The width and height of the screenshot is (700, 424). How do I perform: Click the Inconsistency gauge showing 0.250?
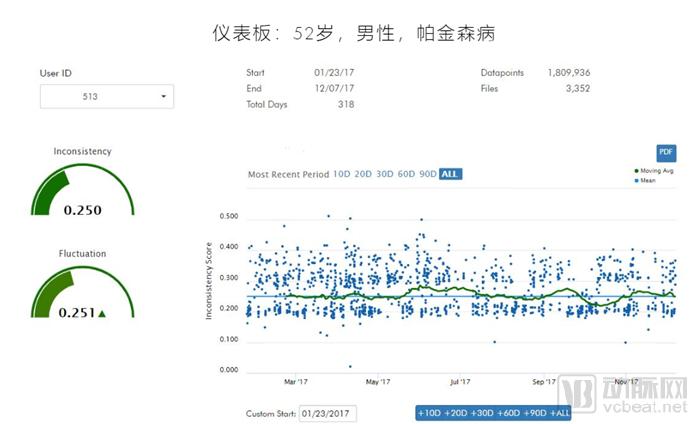(x=83, y=190)
